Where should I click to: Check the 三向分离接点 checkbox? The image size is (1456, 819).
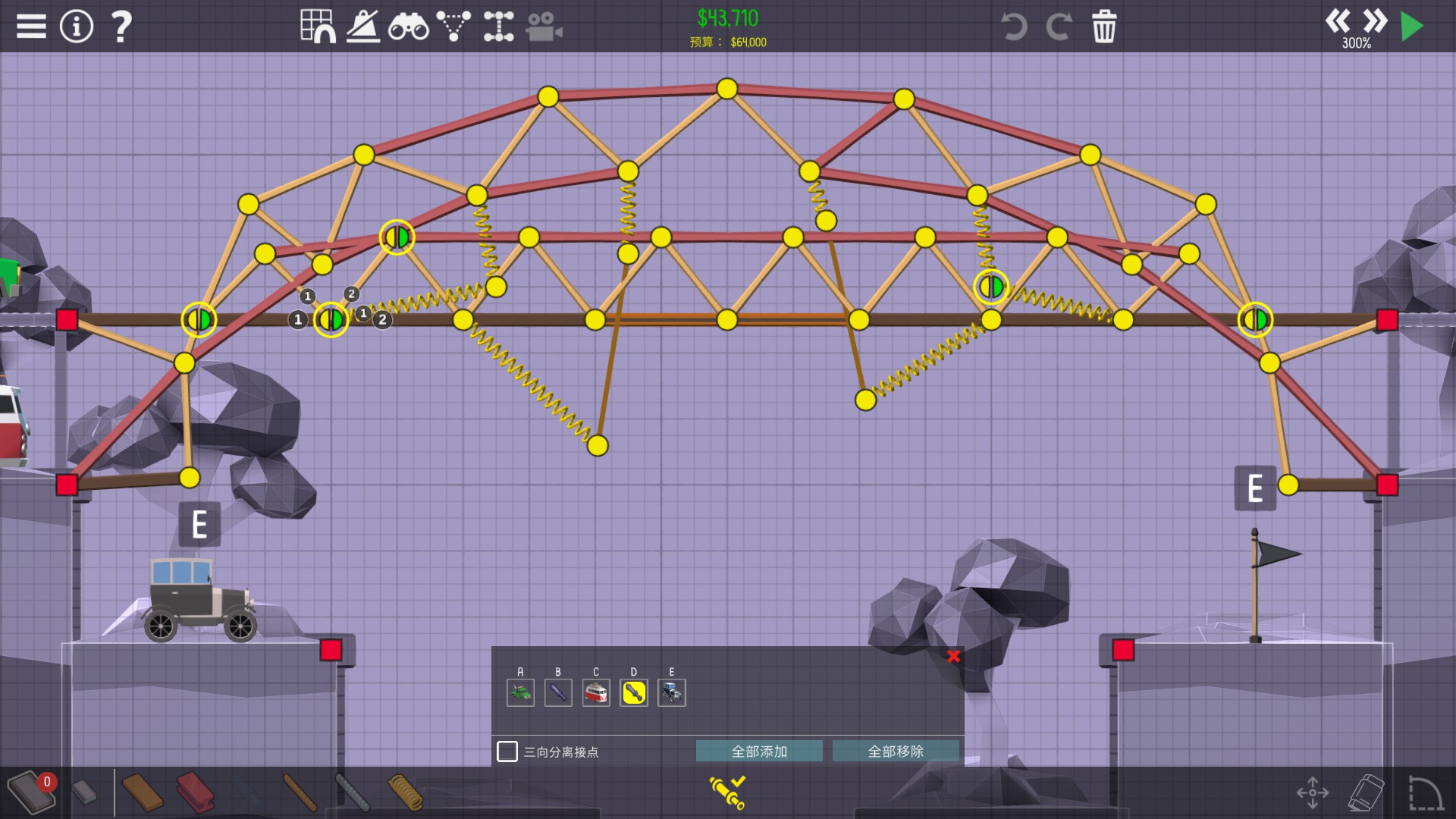pyautogui.click(x=507, y=751)
